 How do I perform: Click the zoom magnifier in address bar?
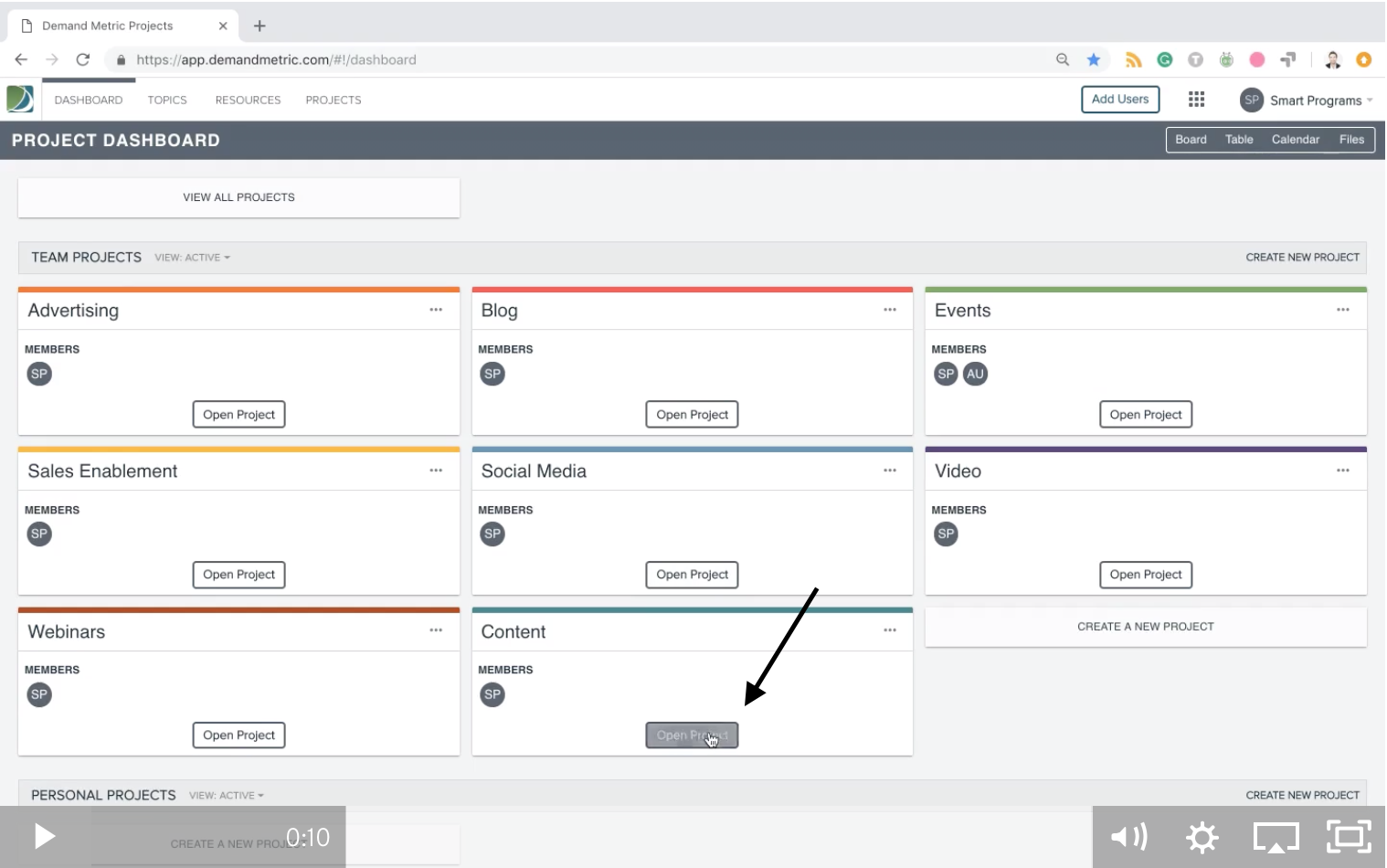1063,59
